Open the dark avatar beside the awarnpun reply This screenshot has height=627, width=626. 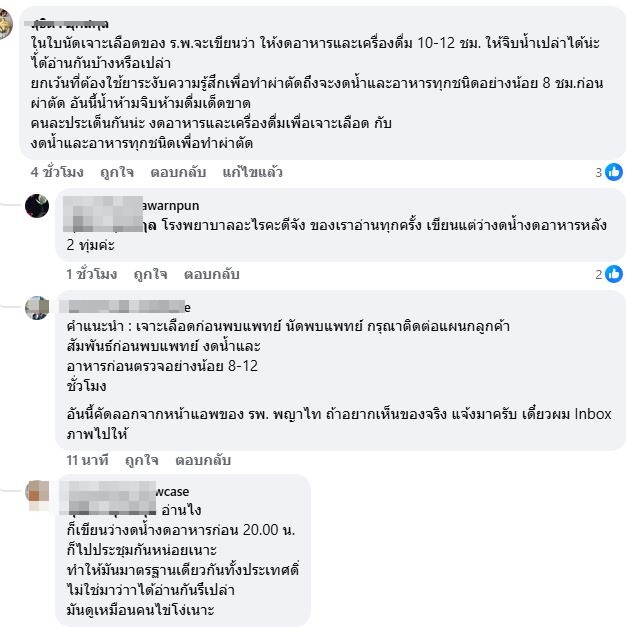(37, 206)
